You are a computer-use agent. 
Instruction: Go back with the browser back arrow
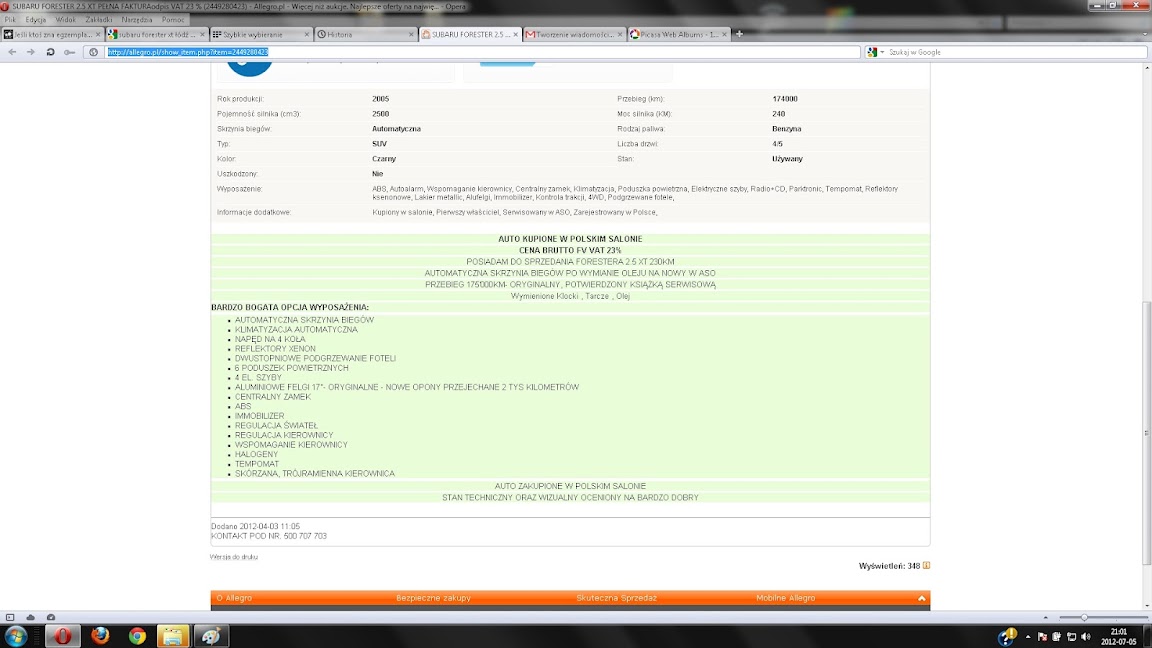pyautogui.click(x=12, y=52)
